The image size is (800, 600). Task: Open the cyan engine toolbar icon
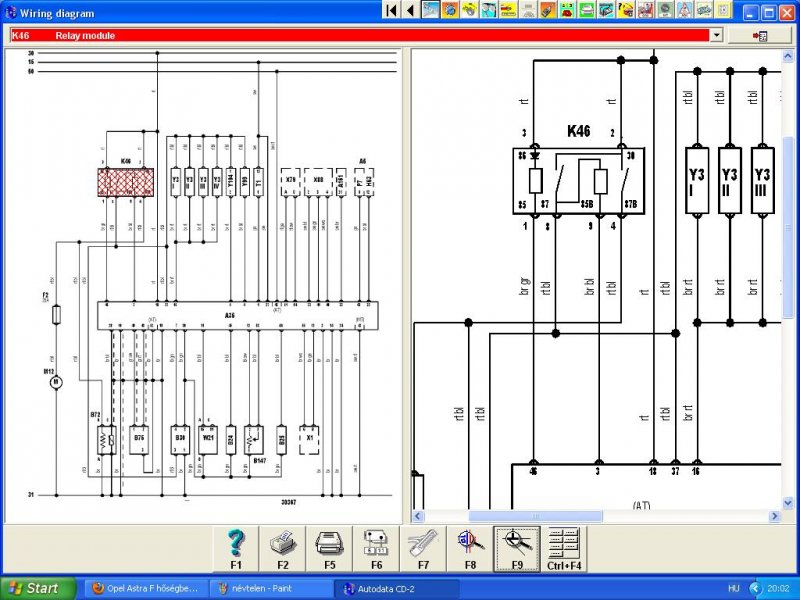pos(606,10)
